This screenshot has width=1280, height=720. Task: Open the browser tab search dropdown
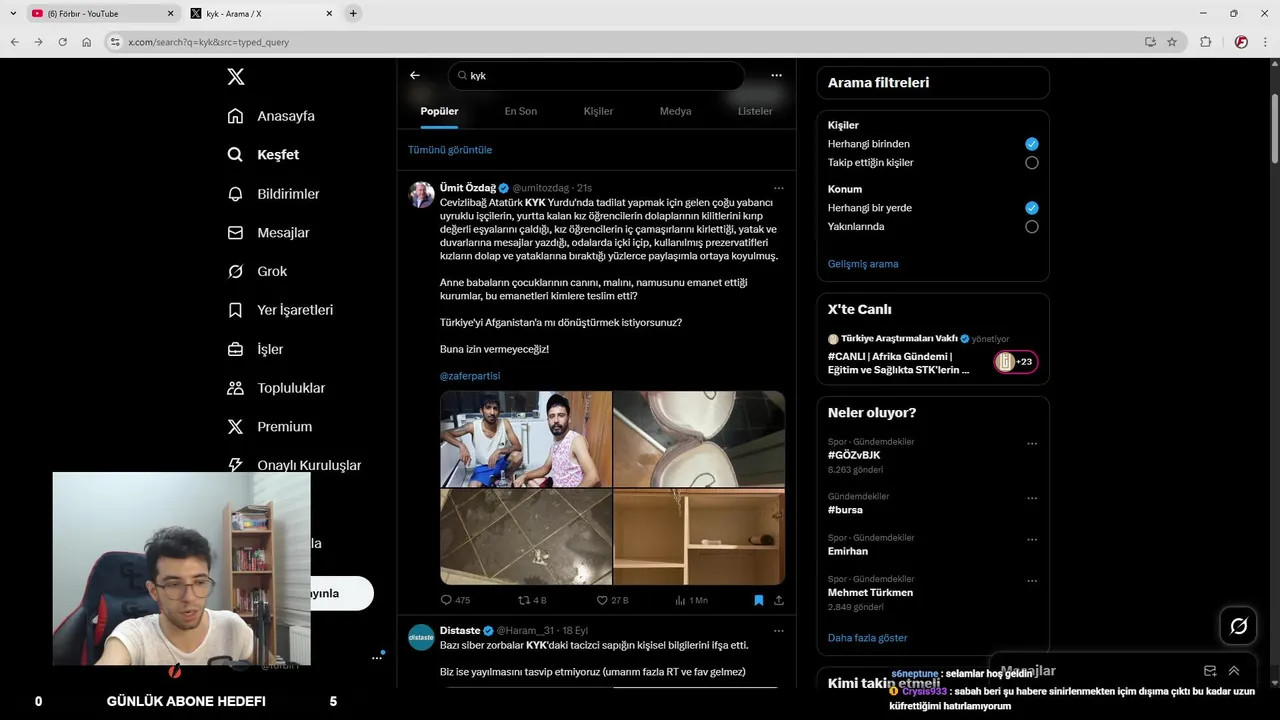13,14
